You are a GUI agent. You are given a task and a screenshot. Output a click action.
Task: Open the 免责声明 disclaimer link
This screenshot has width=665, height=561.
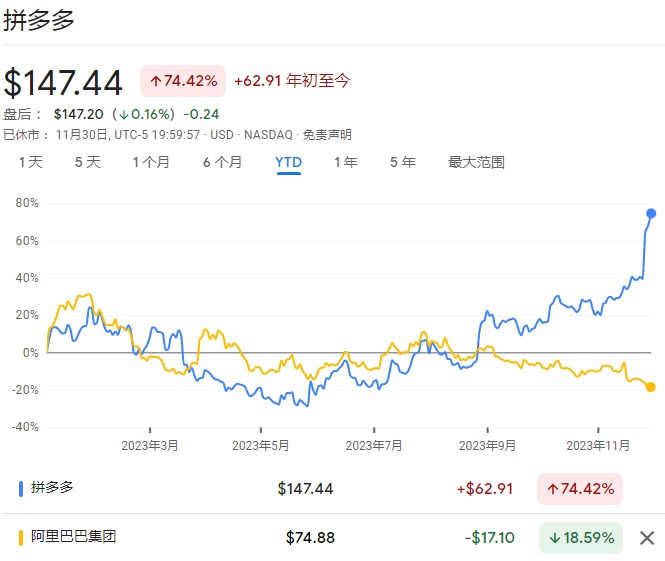pos(327,134)
